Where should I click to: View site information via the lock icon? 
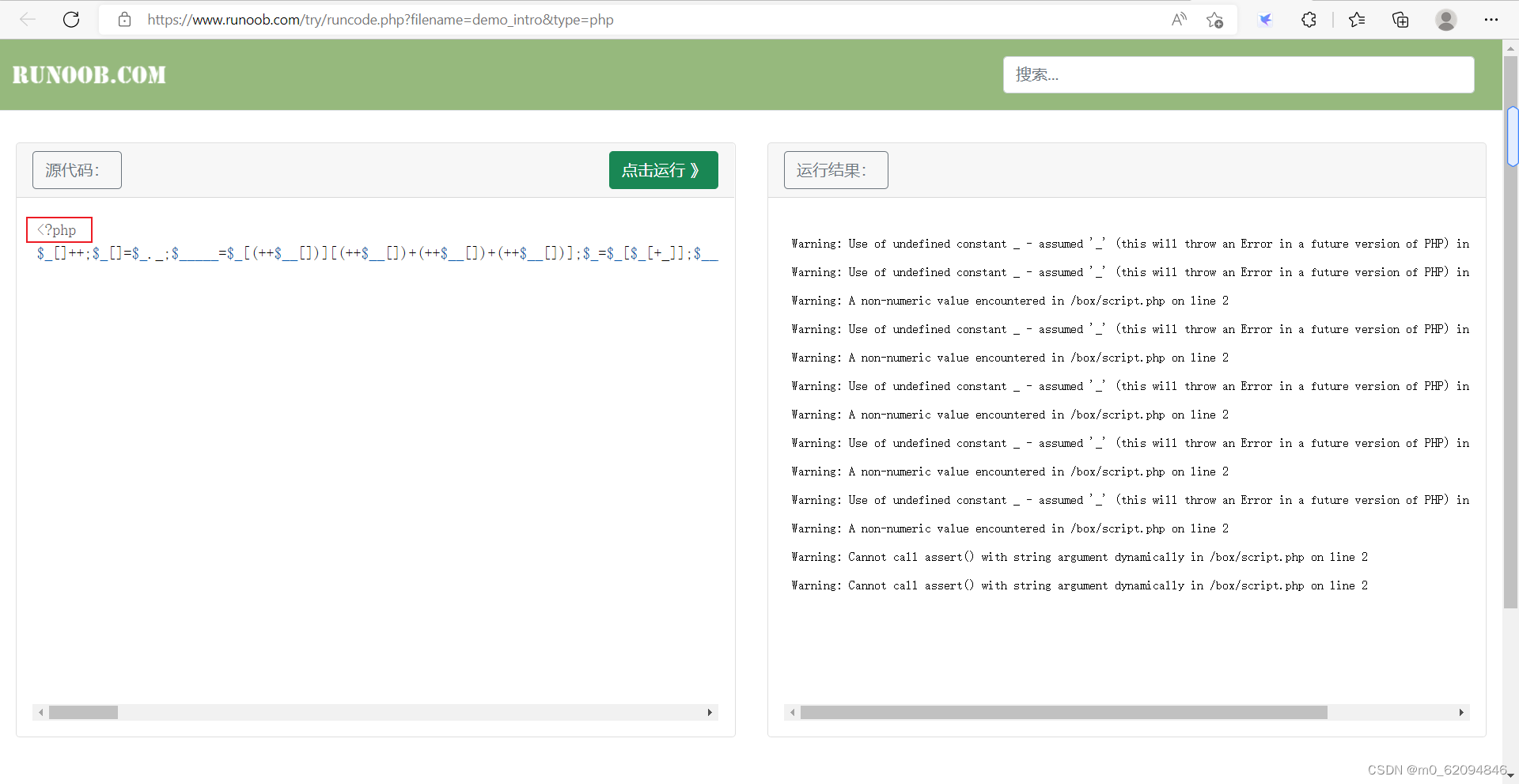coord(124,20)
